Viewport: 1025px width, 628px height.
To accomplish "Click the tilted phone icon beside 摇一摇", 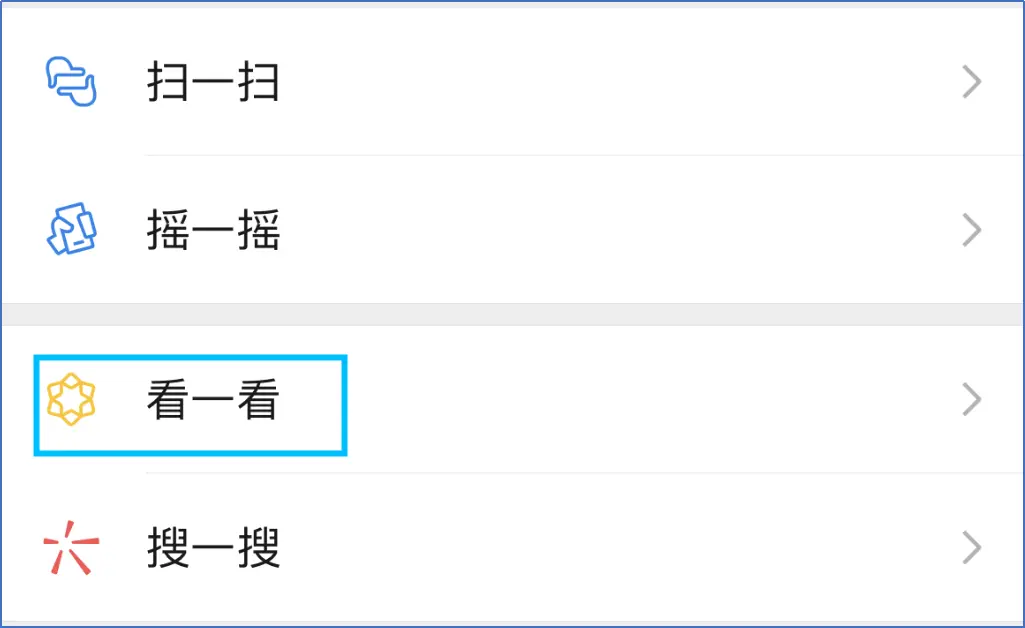I will [70, 231].
